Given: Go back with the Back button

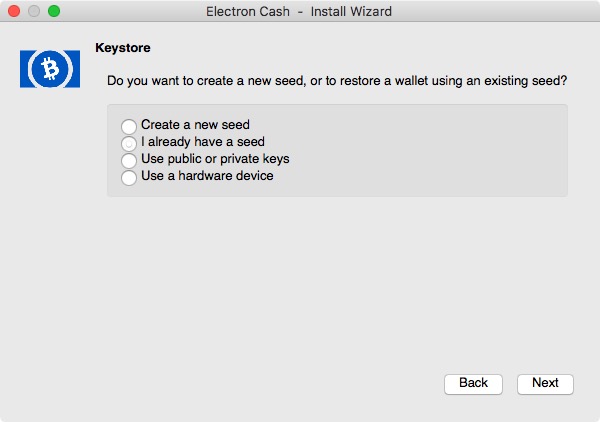Looking at the screenshot, I should point(473,383).
